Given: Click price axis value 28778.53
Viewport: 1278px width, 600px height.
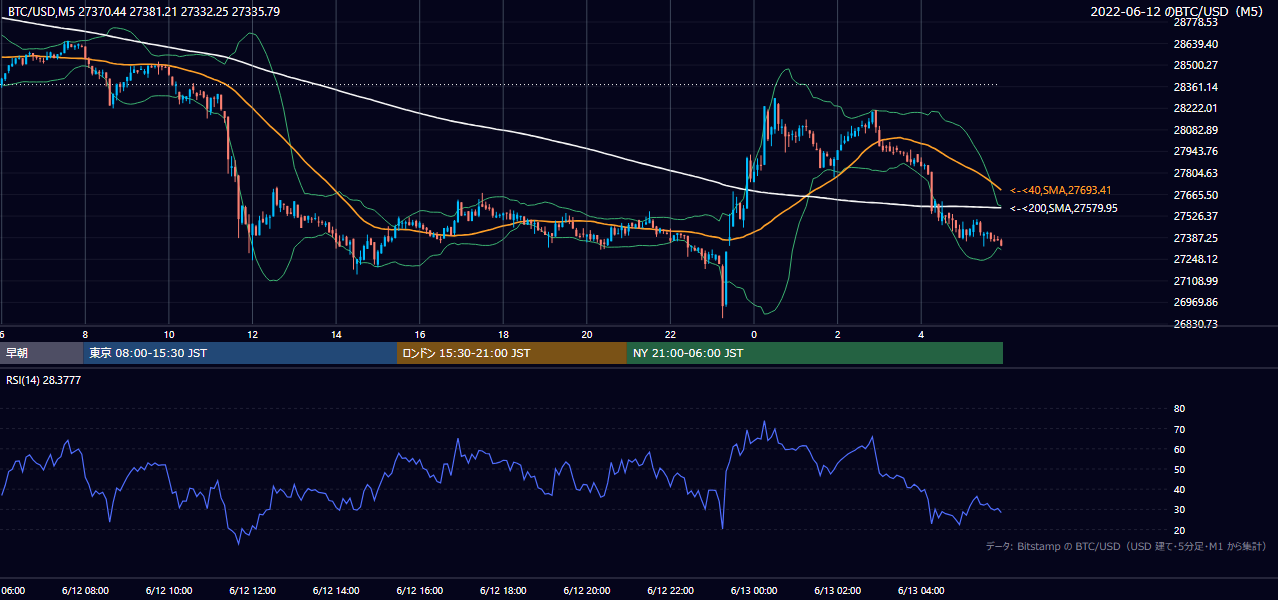Looking at the screenshot, I should (x=1195, y=22).
